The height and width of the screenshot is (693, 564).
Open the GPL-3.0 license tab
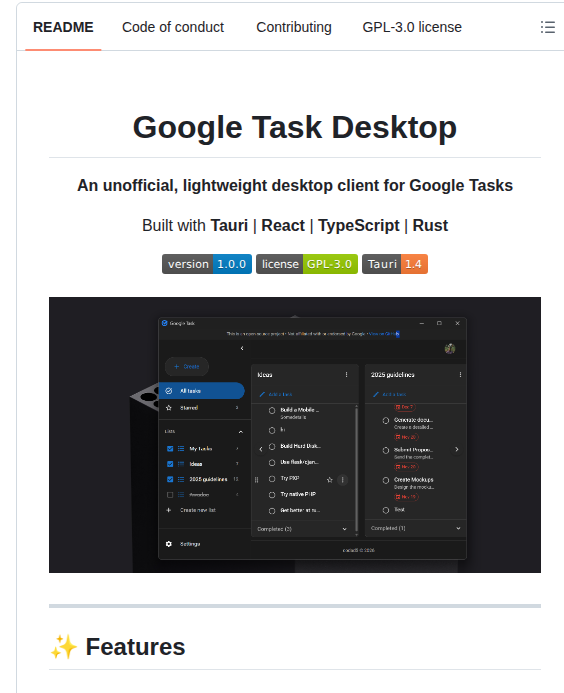[x=412, y=27]
